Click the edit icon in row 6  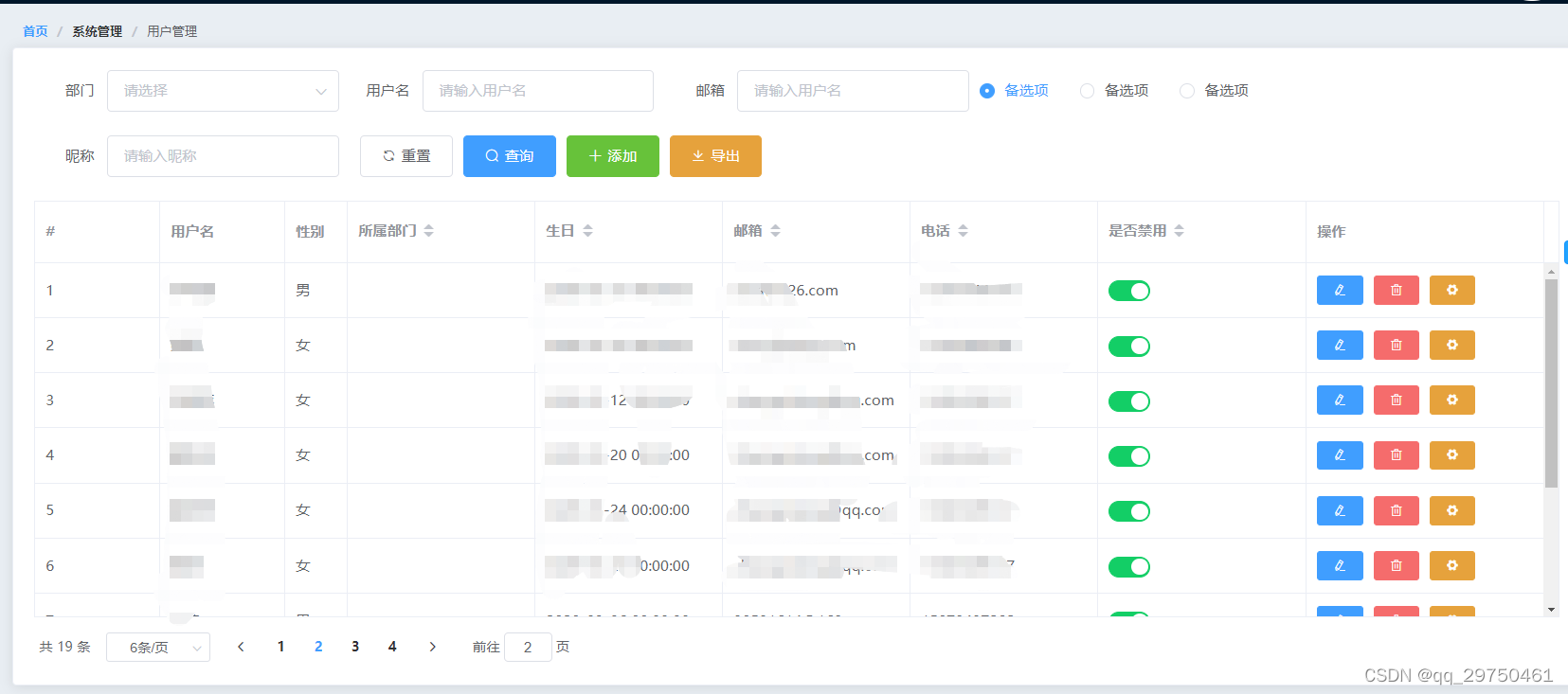coord(1340,566)
